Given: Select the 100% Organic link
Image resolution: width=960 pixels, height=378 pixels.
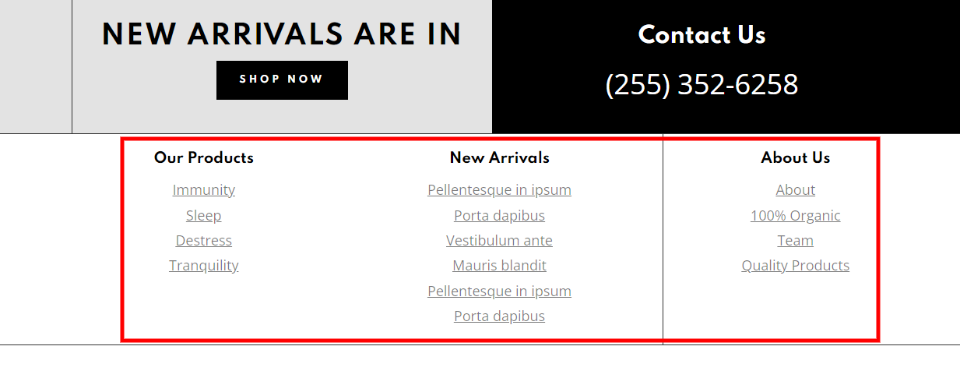Looking at the screenshot, I should pyautogui.click(x=795, y=216).
